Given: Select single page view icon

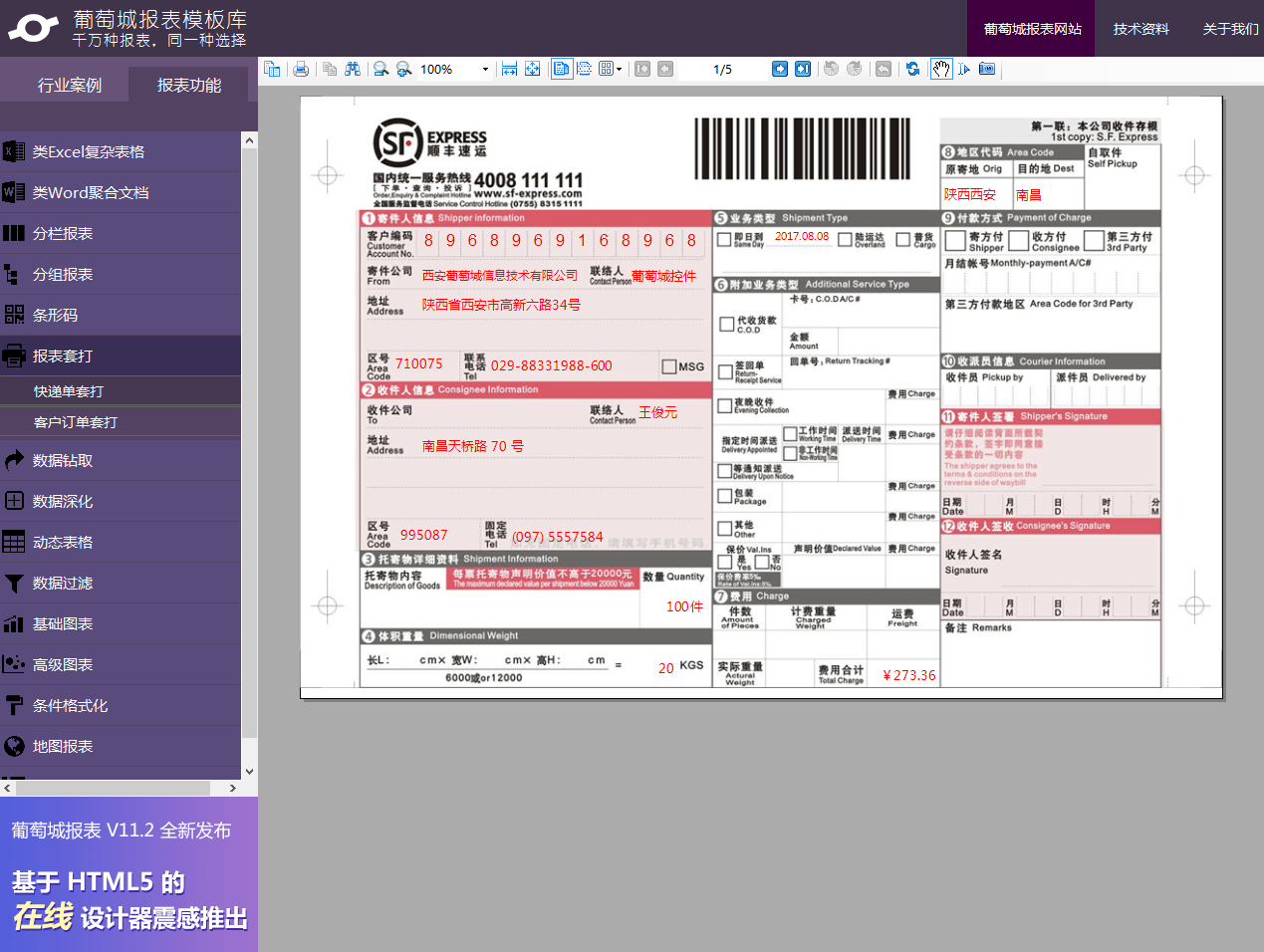Looking at the screenshot, I should point(562,69).
